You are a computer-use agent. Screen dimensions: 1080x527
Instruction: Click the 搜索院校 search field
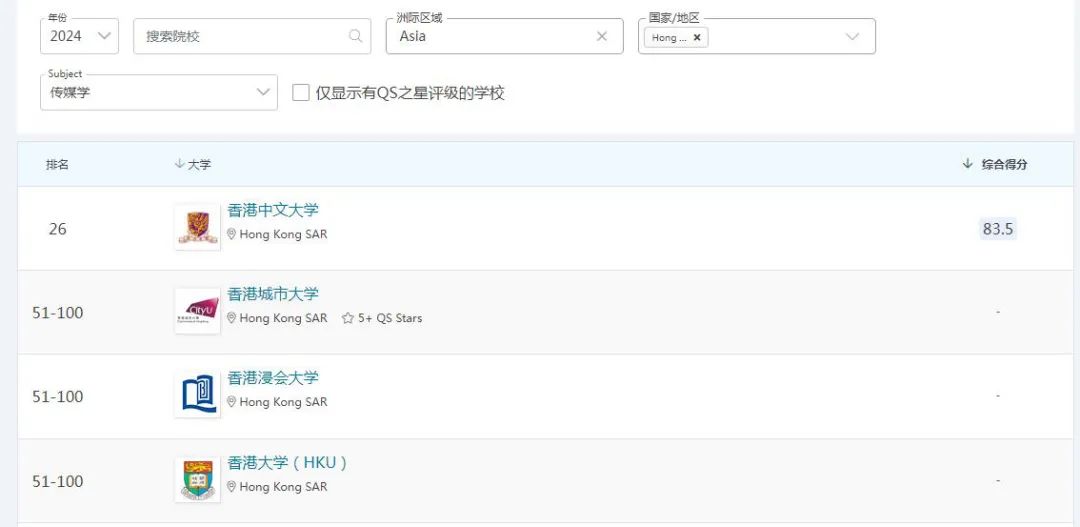252,36
